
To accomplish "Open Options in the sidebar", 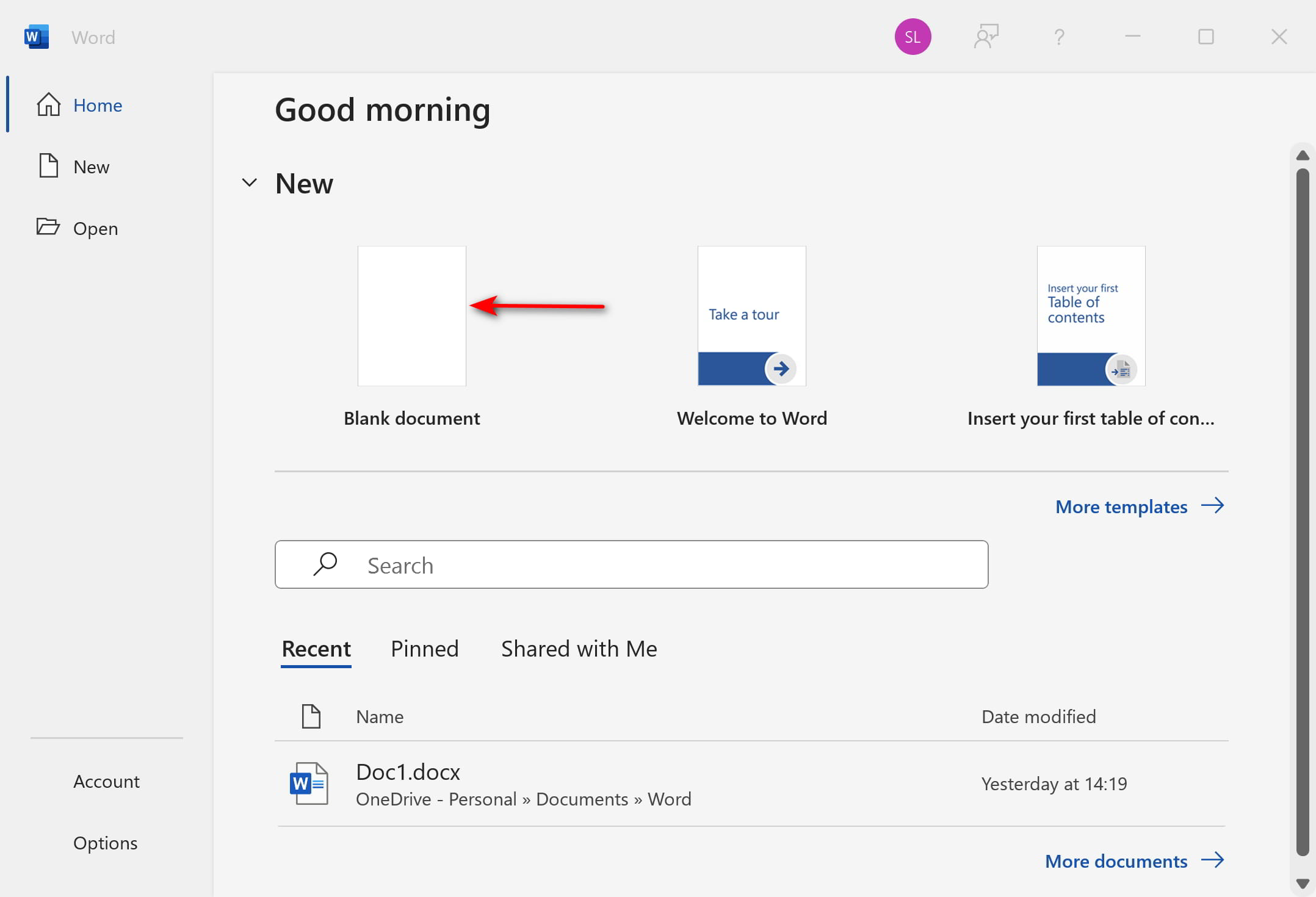I will (105, 843).
